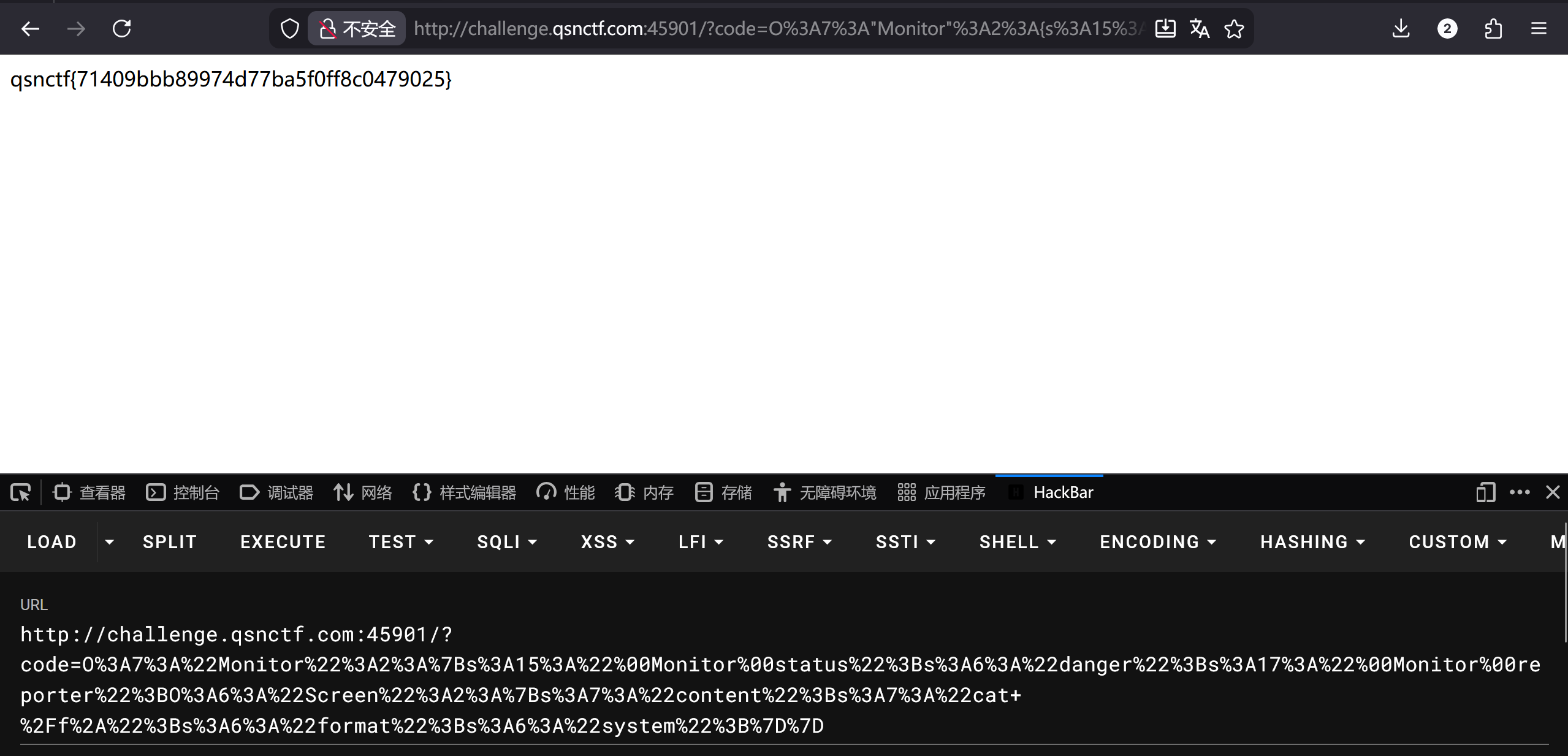Screen dimensions: 1568x756
Task: Switch to the 控制台 console tab
Action: [x=183, y=492]
